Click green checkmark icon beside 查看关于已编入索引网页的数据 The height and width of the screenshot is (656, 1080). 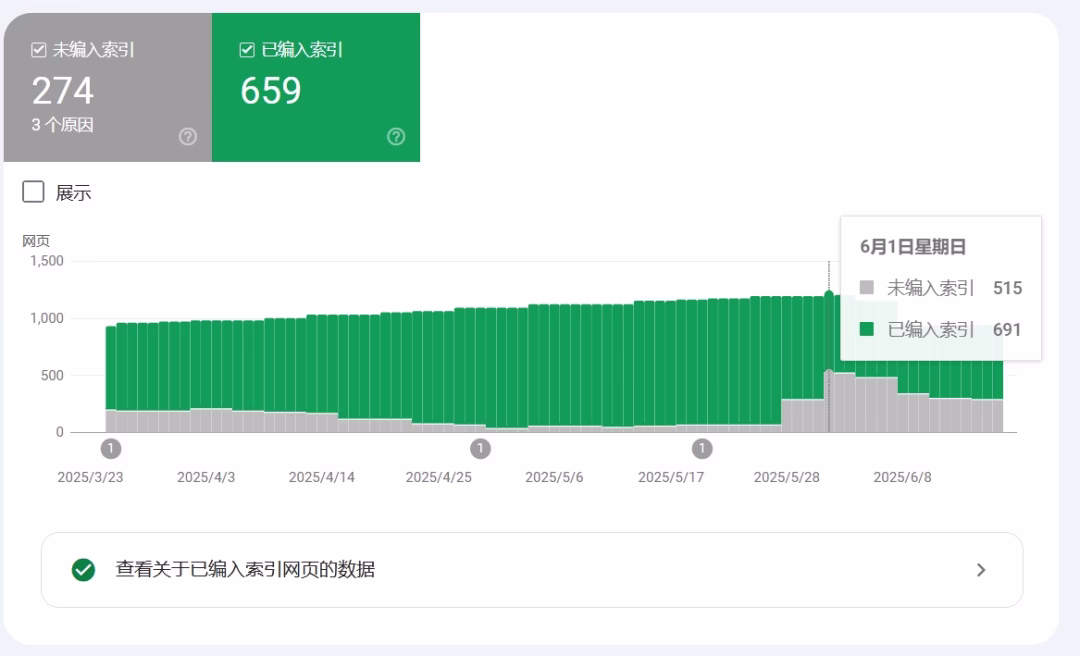click(84, 570)
